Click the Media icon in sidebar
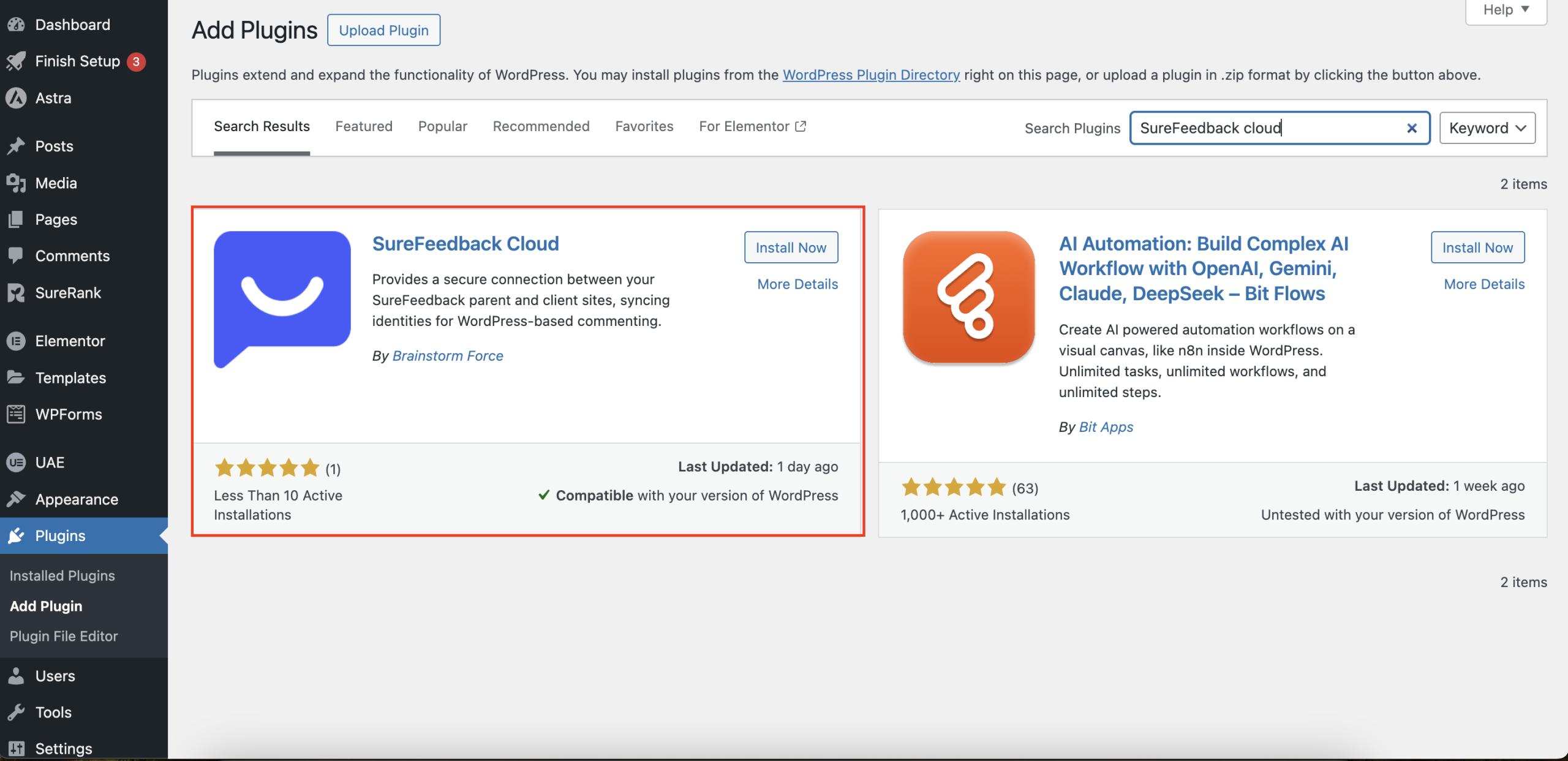1568x761 pixels. tap(16, 183)
